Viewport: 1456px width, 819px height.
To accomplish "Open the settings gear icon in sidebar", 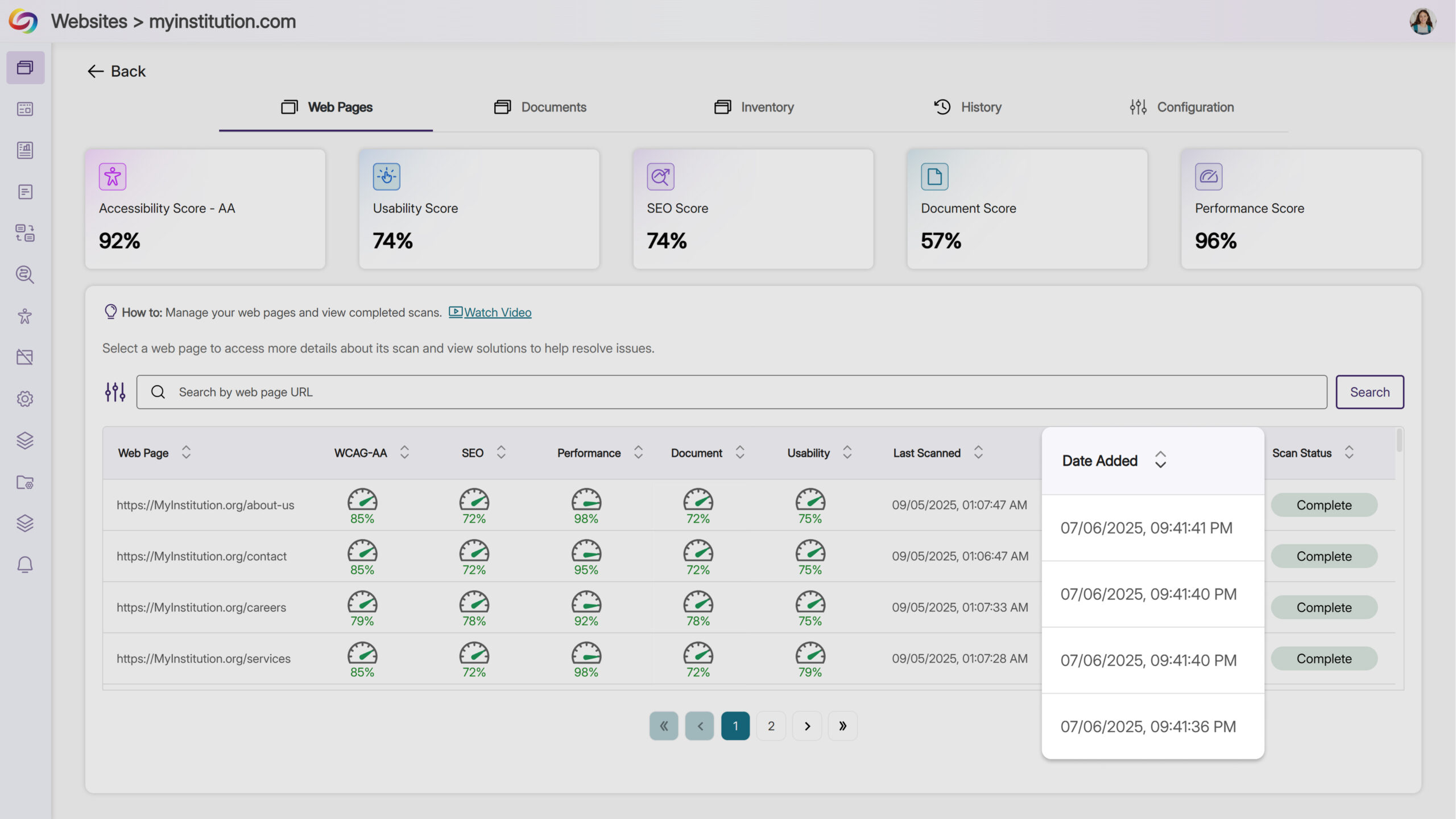I will pyautogui.click(x=25, y=399).
